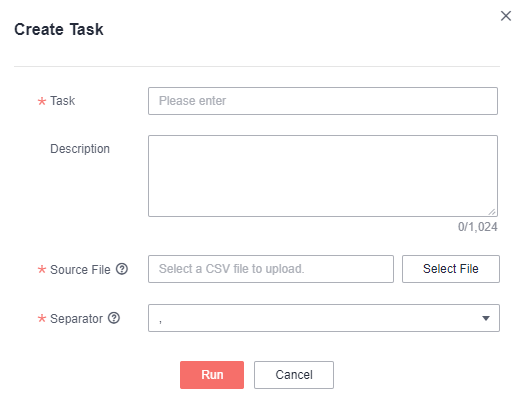The width and height of the screenshot is (523, 401).
Task: Click the 0/1,024 character counter
Action: (x=477, y=227)
